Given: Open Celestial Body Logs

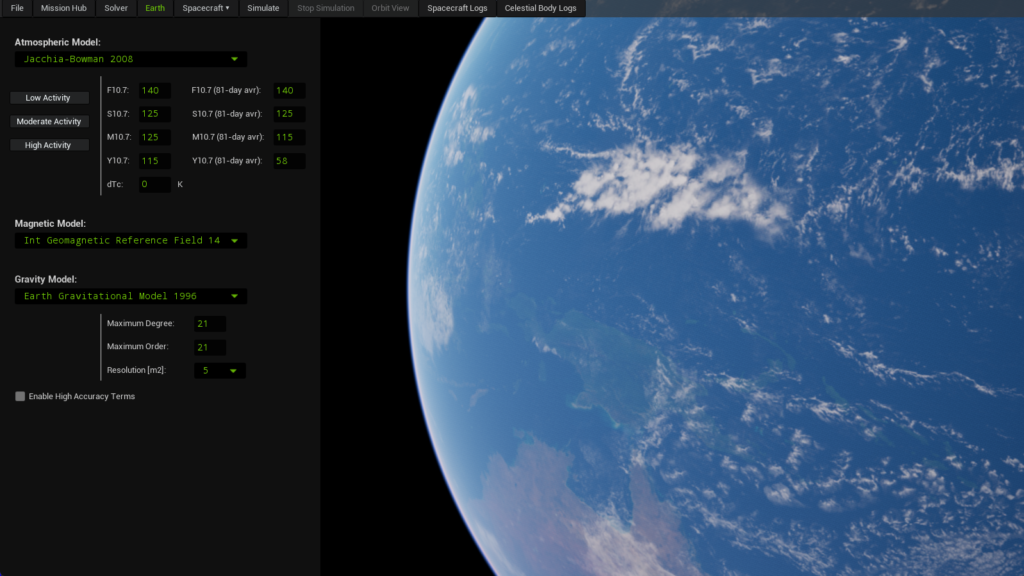Looking at the screenshot, I should pos(540,8).
